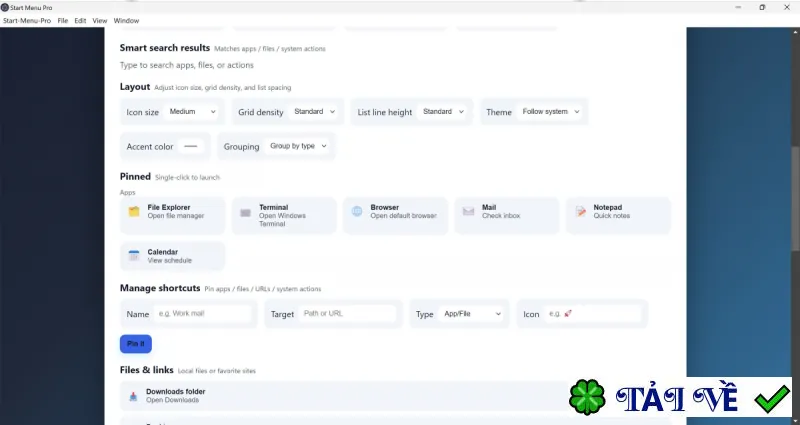Screen dimensions: 800x425
Task: Click the "Manage shortcuts" heading
Action: pos(160,288)
